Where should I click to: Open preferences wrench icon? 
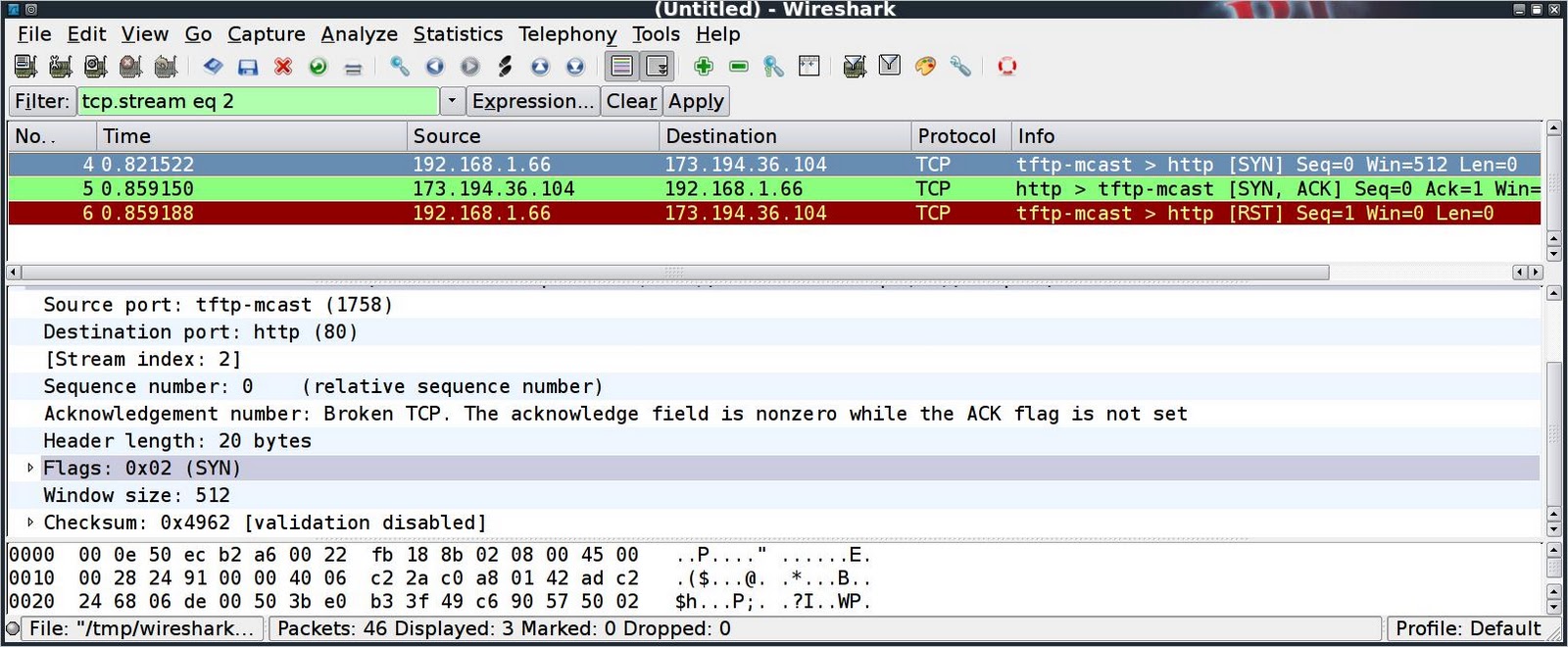(x=960, y=67)
